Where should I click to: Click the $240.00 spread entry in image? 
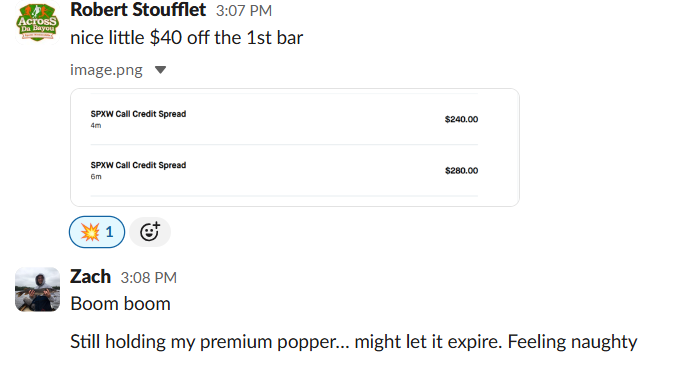click(461, 119)
